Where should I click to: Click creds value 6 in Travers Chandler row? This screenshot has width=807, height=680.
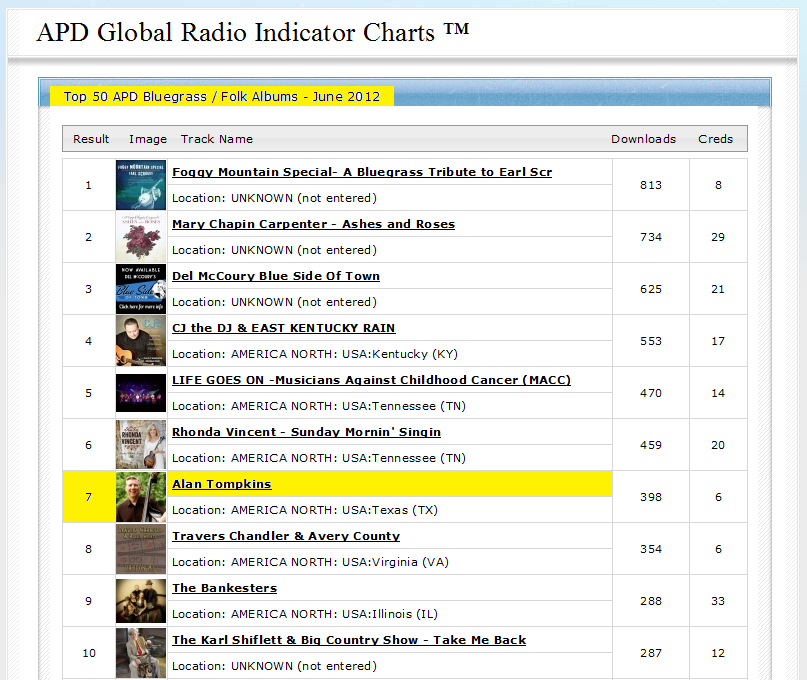click(x=718, y=549)
